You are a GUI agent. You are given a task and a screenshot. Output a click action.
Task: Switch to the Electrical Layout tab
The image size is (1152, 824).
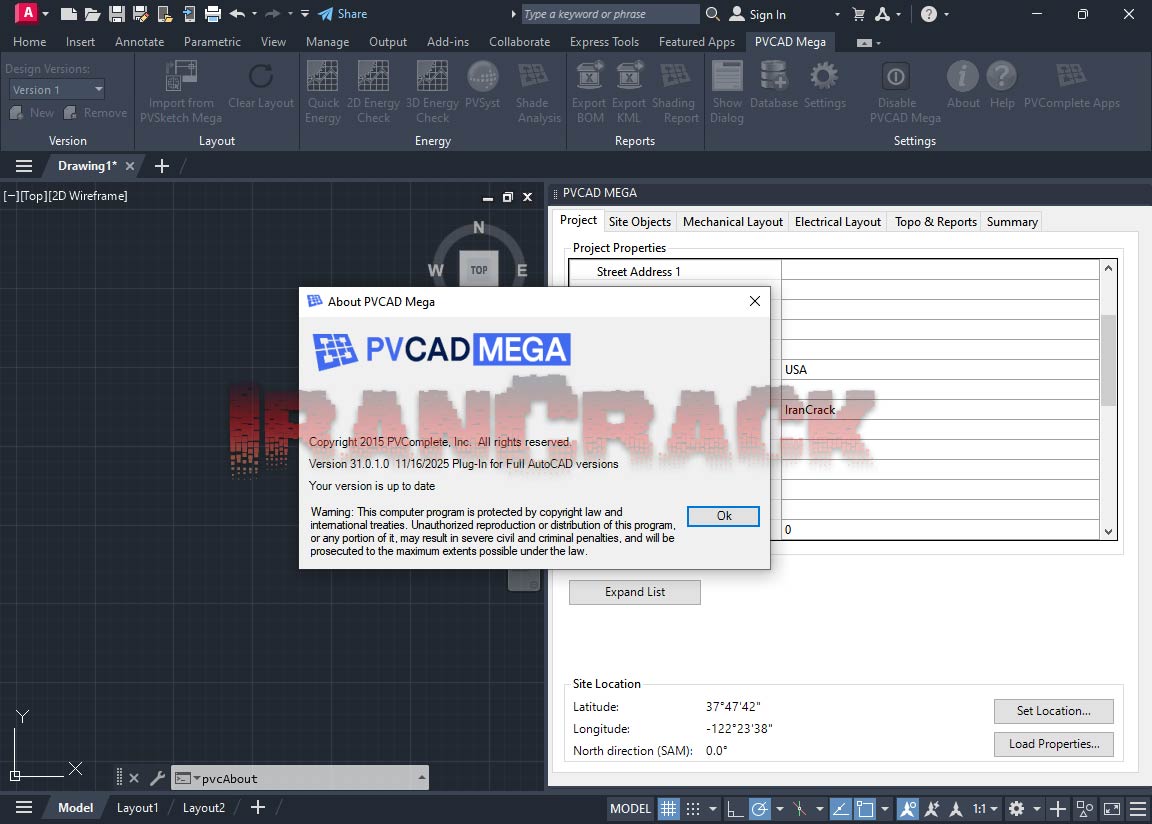point(838,221)
